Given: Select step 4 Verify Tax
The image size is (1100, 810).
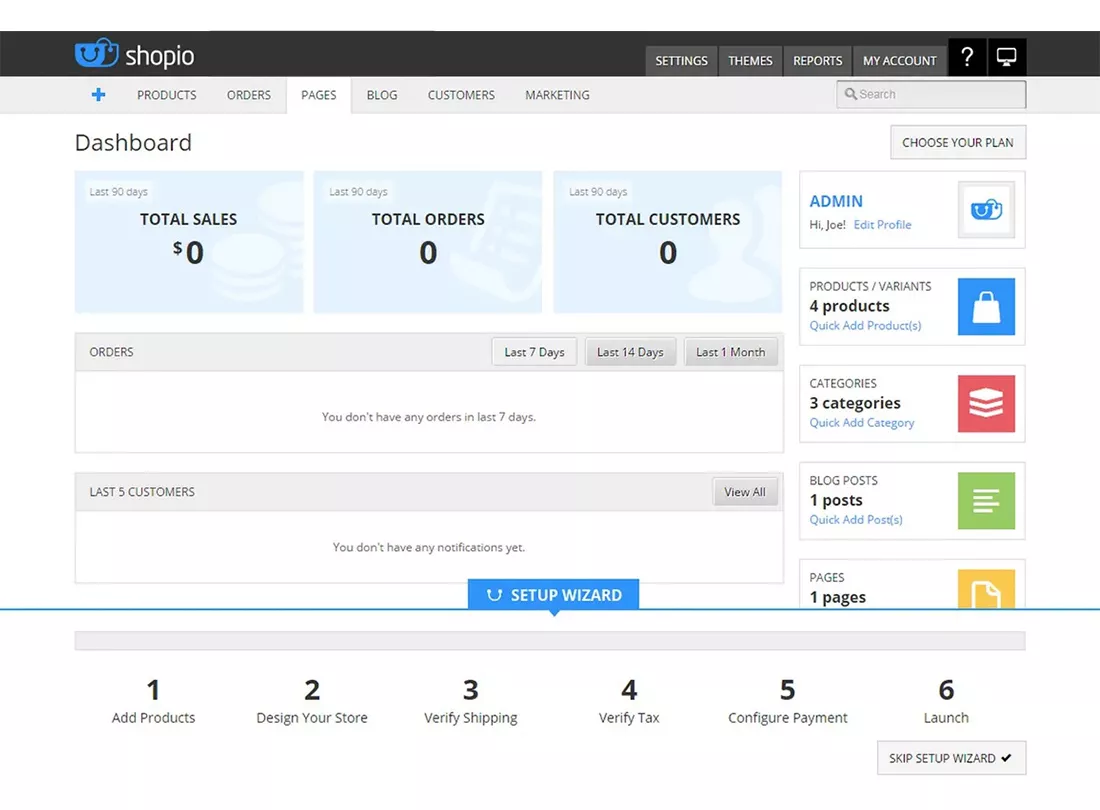Looking at the screenshot, I should (x=629, y=701).
